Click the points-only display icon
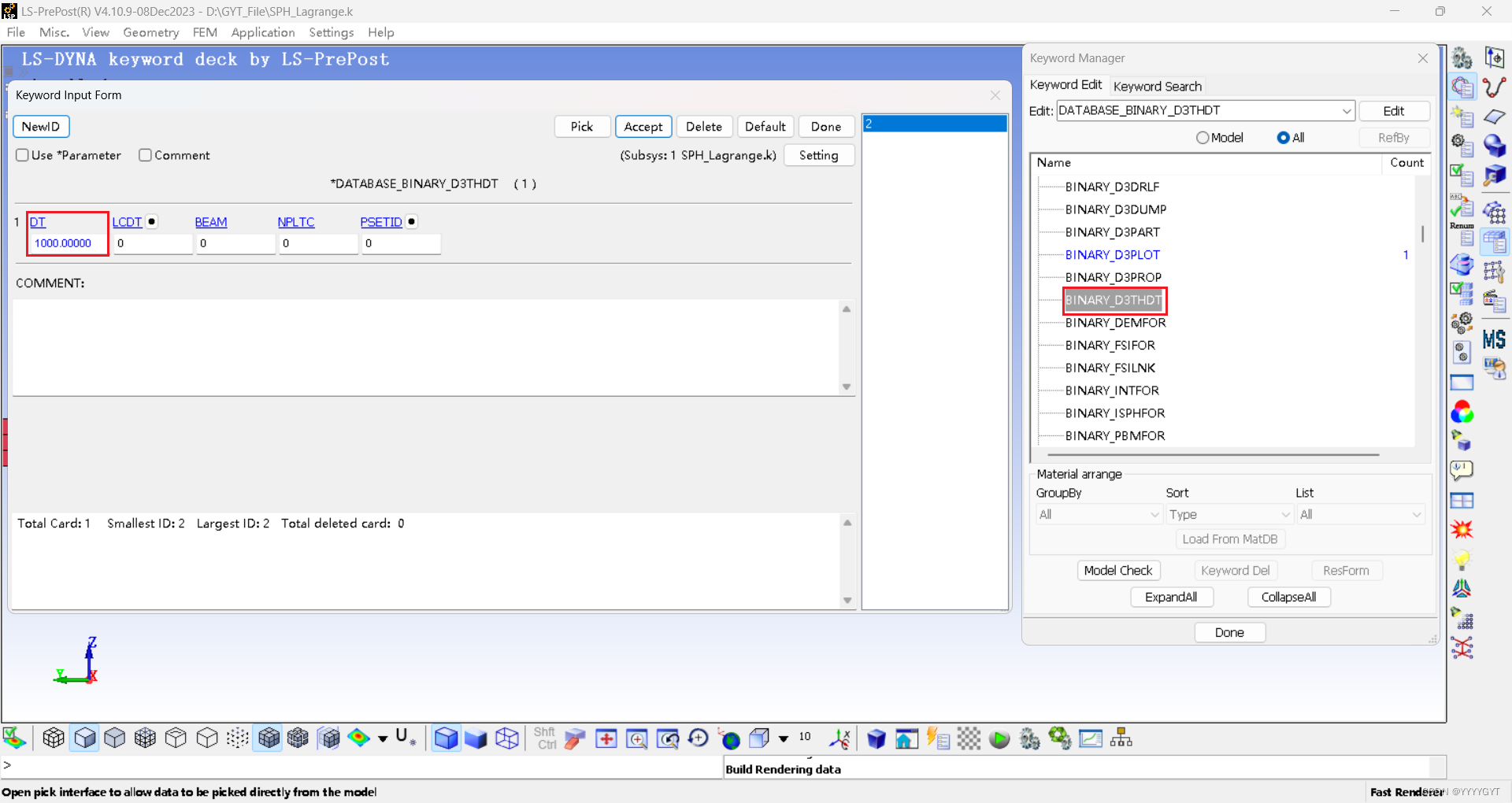 [237, 738]
